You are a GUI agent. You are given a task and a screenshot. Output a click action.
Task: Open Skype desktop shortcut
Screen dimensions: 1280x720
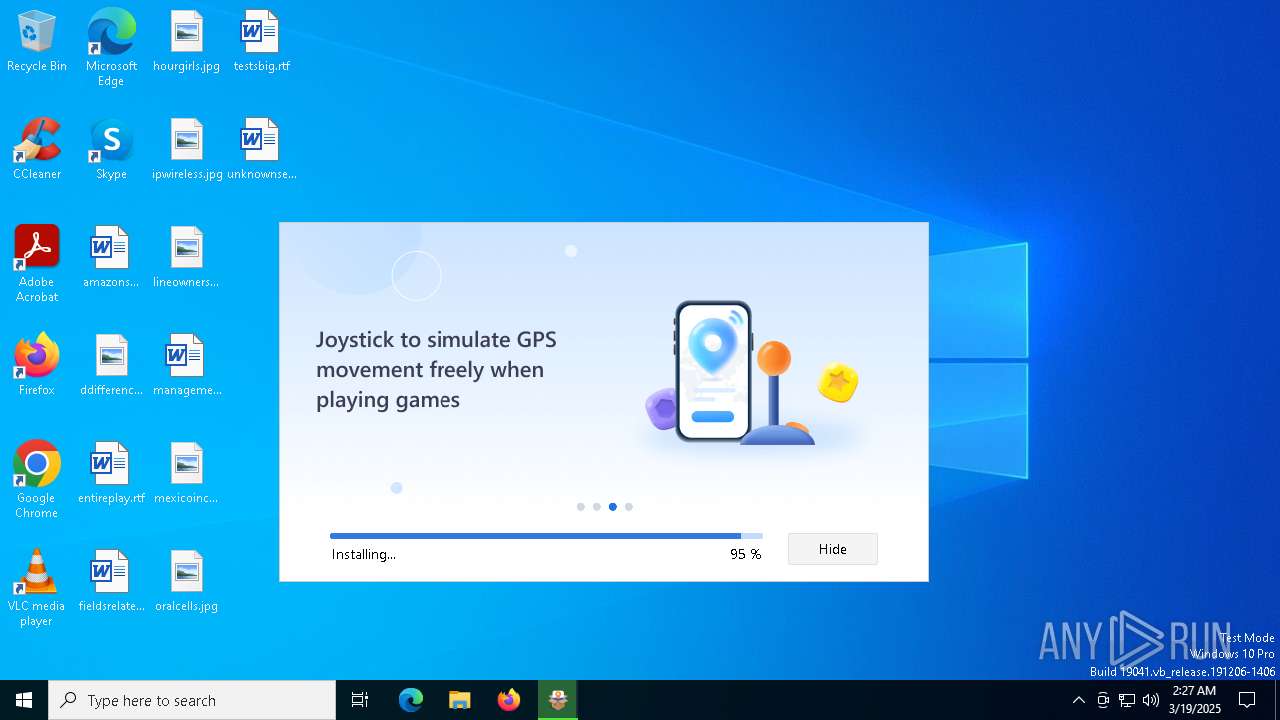pos(111,150)
